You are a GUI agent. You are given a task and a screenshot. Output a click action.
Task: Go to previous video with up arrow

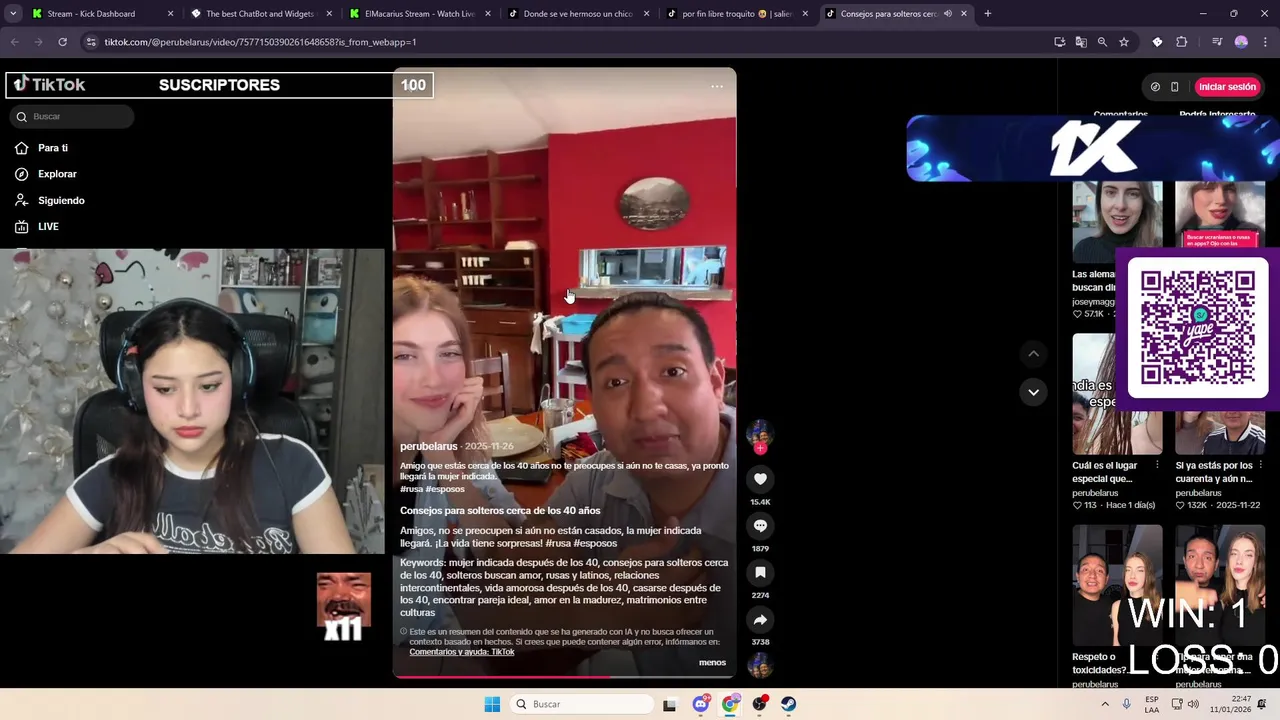1033,354
